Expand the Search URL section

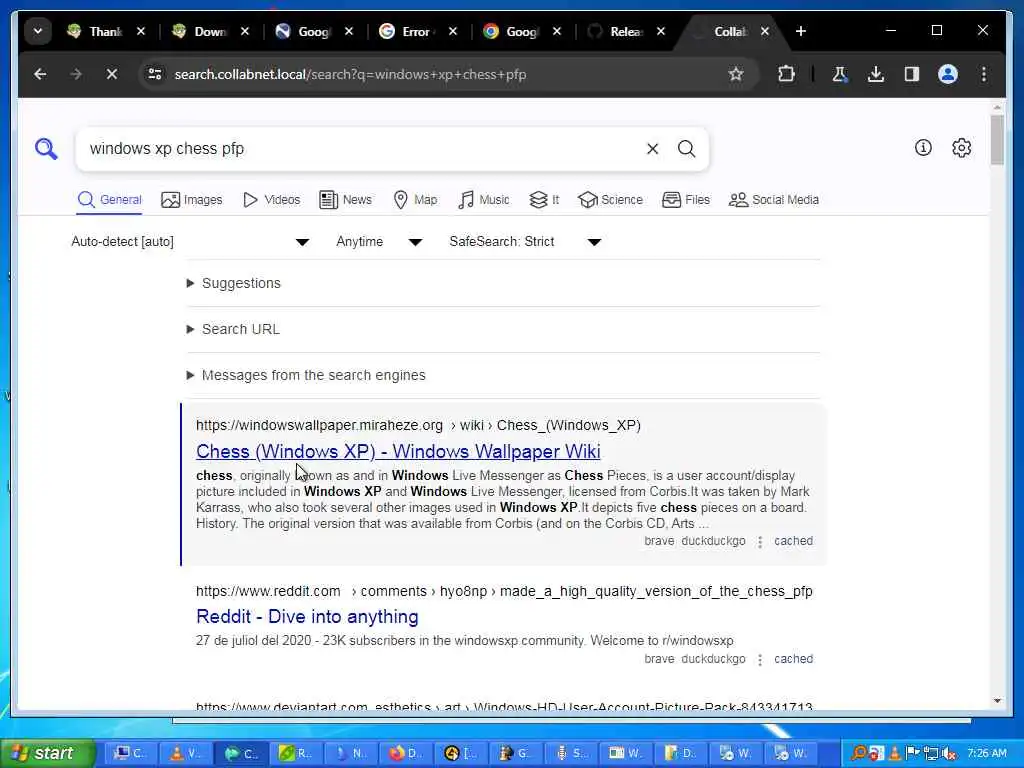234,329
